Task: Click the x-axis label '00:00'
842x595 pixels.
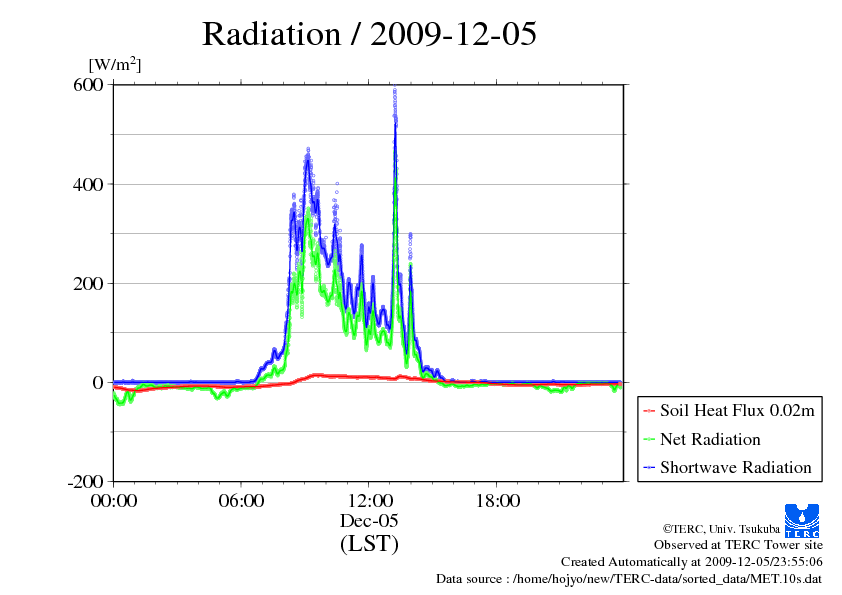Action: click(114, 501)
